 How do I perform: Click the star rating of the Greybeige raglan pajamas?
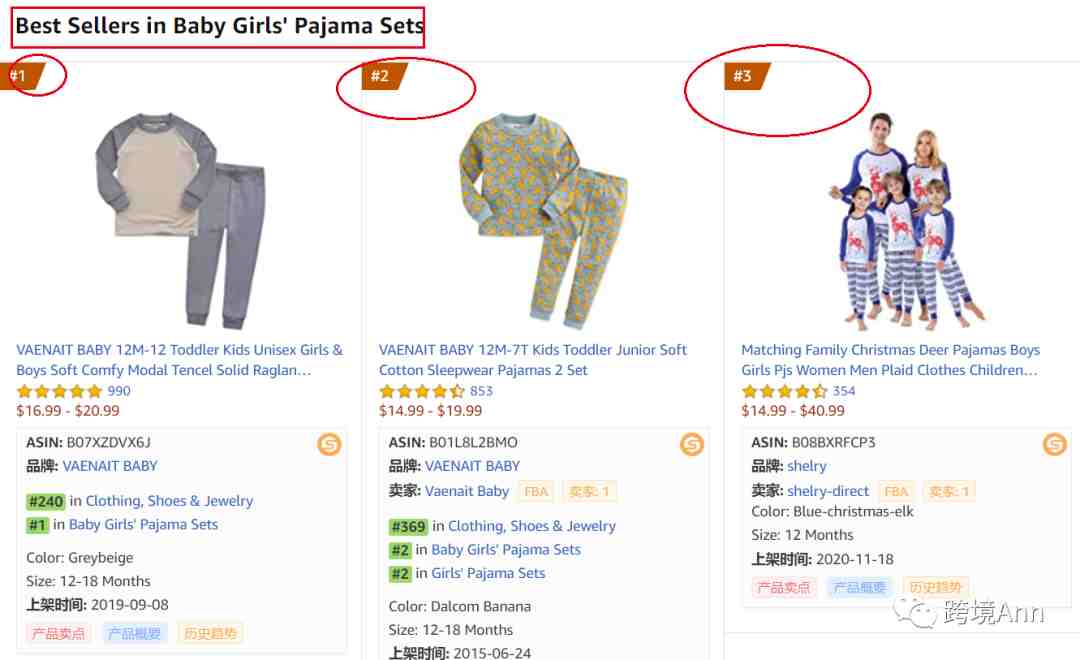pyautogui.click(x=59, y=391)
